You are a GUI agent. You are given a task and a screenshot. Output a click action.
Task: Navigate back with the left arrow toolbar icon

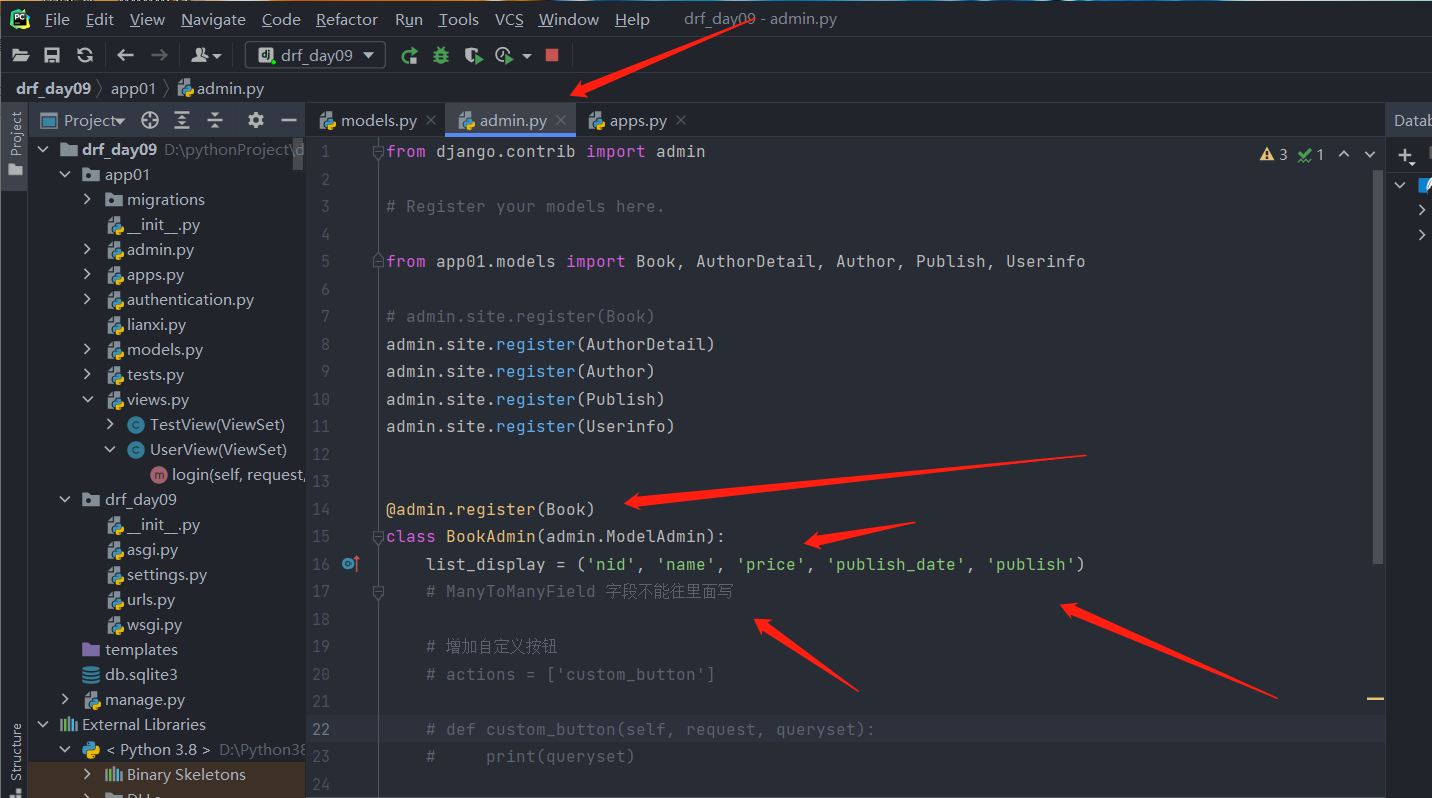[125, 56]
